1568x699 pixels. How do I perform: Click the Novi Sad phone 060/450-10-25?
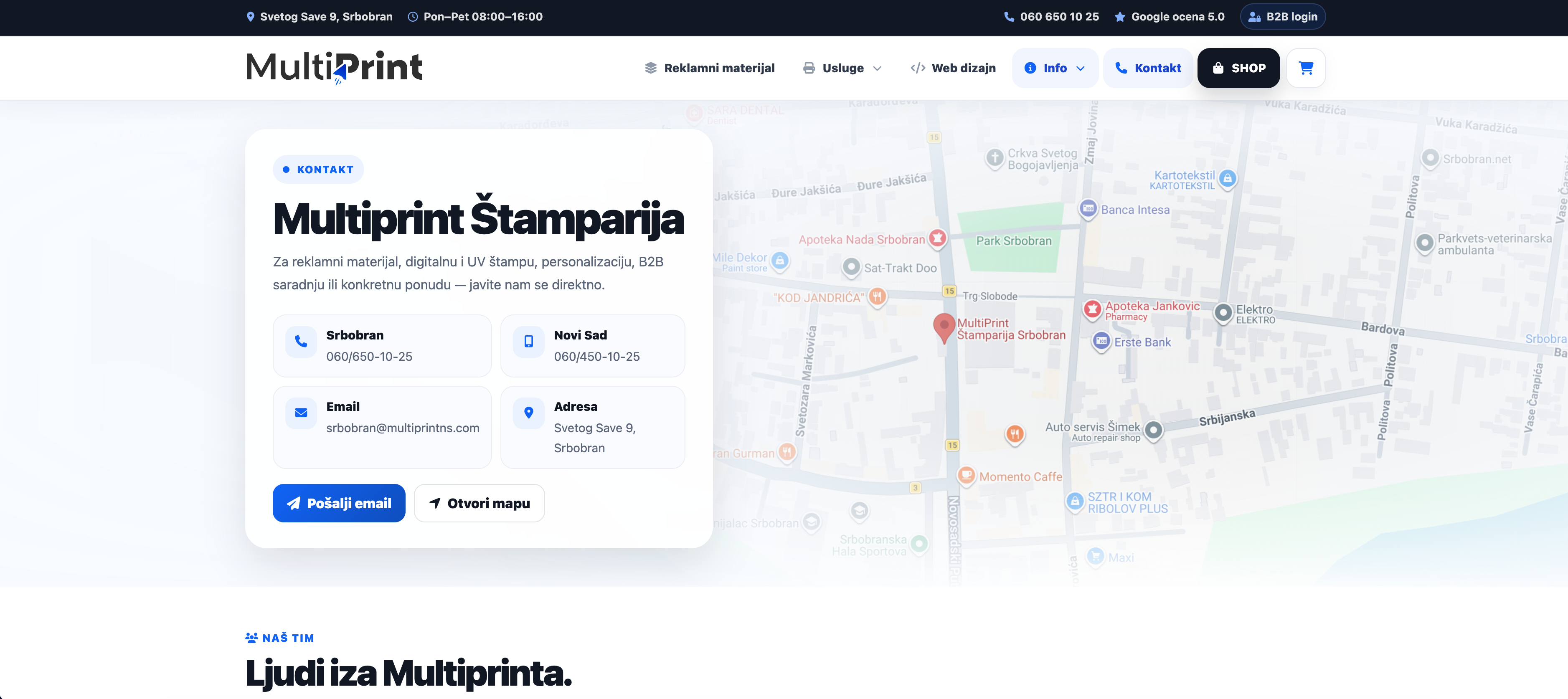(x=596, y=357)
